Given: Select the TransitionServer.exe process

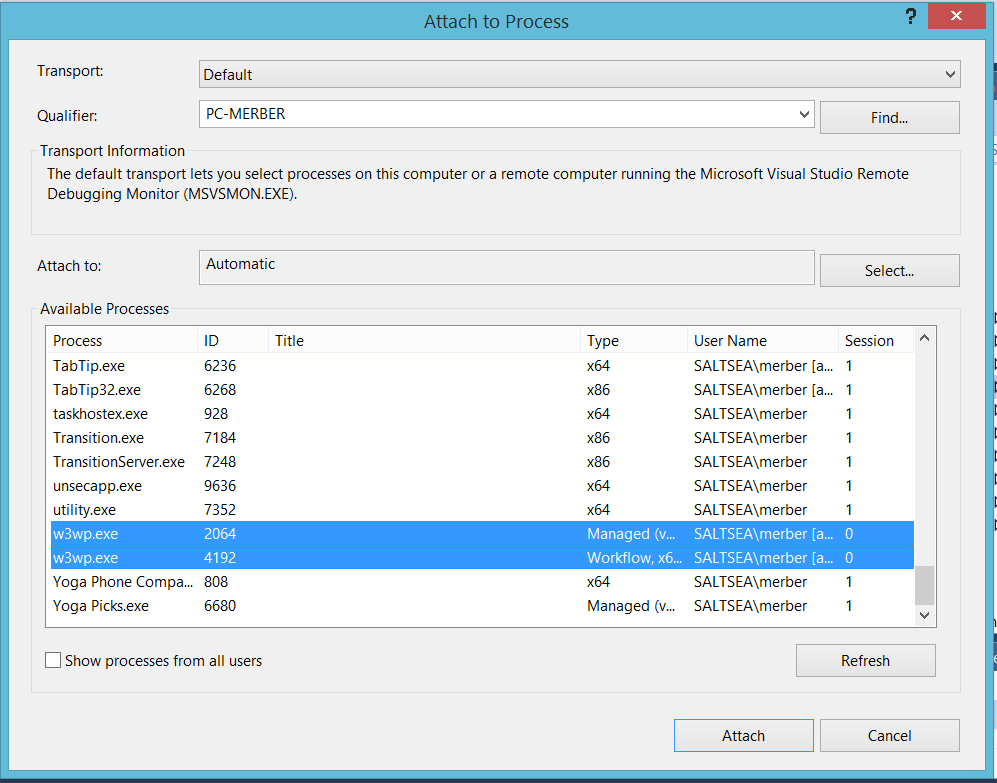Looking at the screenshot, I should click(x=481, y=462).
